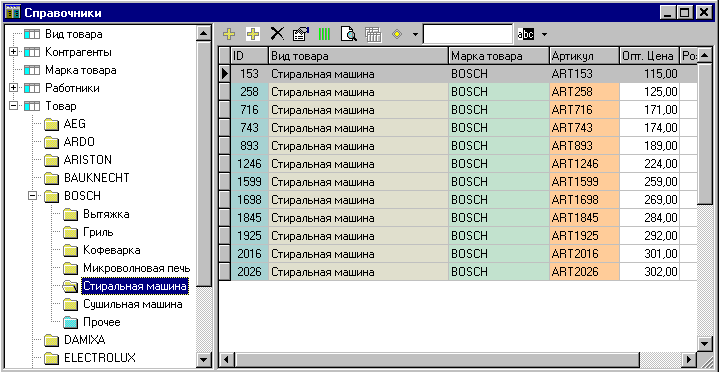719x372 pixels.
Task: Delete record using the black X icon
Action: click(x=277, y=34)
